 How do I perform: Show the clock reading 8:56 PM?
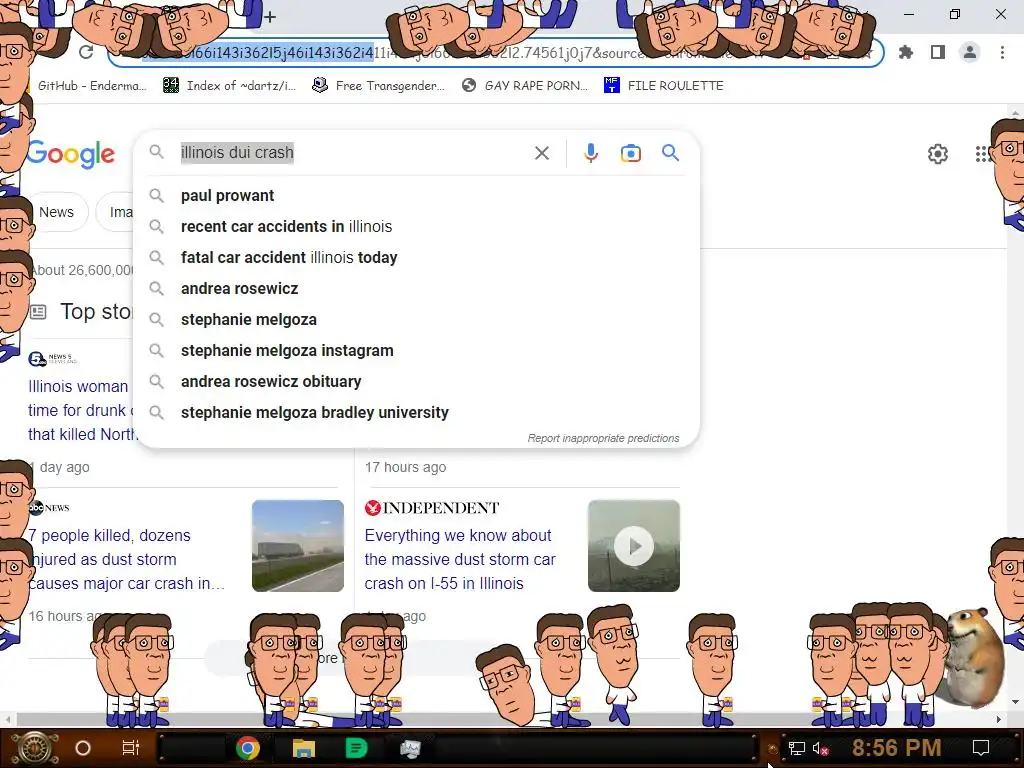pyautogui.click(x=896, y=748)
